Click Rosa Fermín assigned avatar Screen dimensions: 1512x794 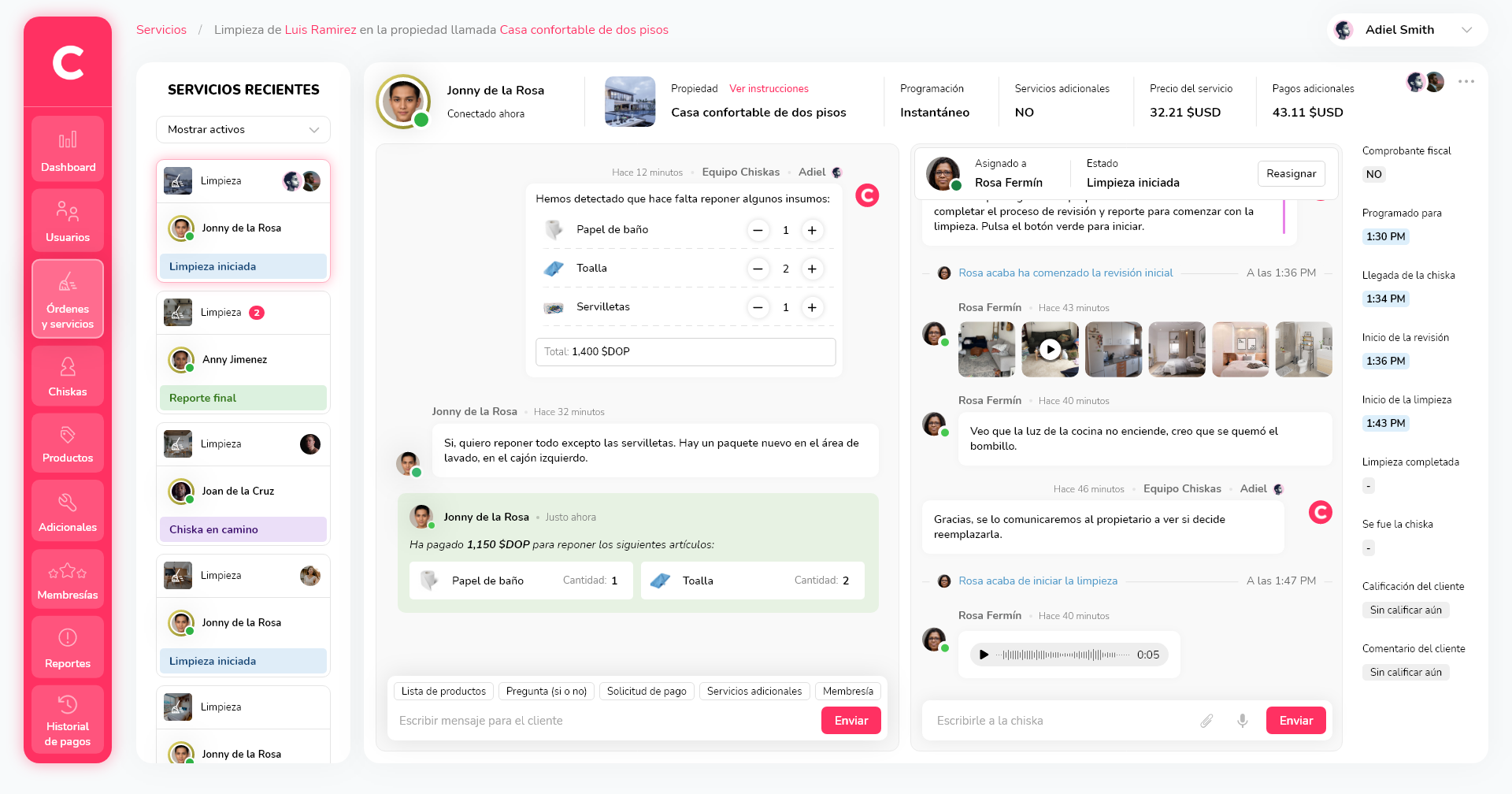pyautogui.click(x=943, y=174)
